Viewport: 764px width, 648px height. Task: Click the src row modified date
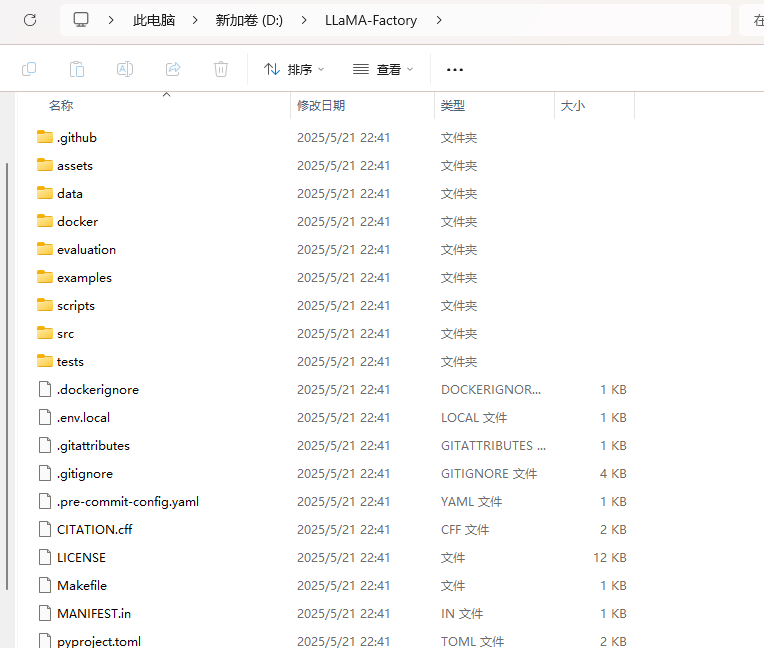(x=344, y=334)
